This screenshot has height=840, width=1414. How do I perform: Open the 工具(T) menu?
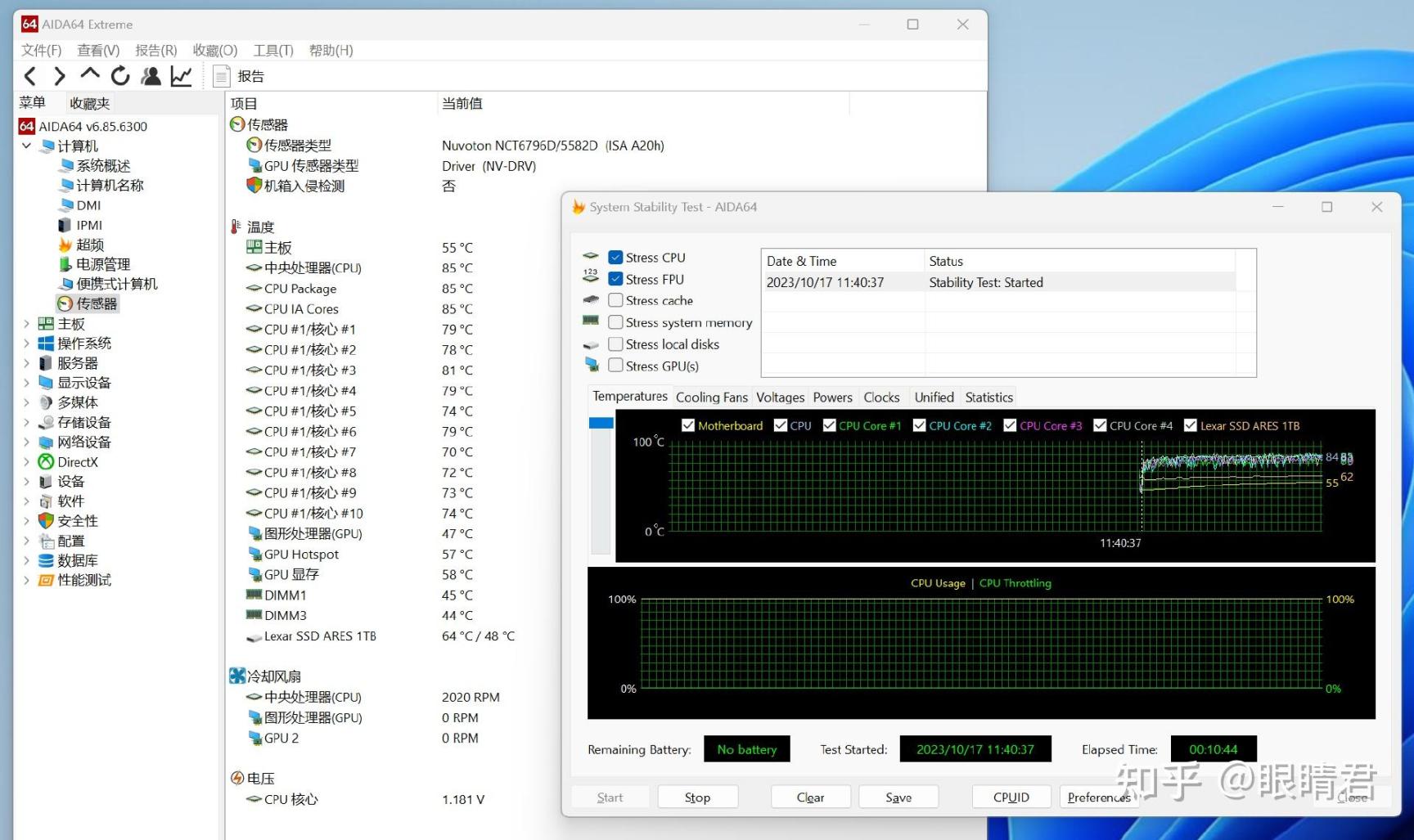click(273, 50)
